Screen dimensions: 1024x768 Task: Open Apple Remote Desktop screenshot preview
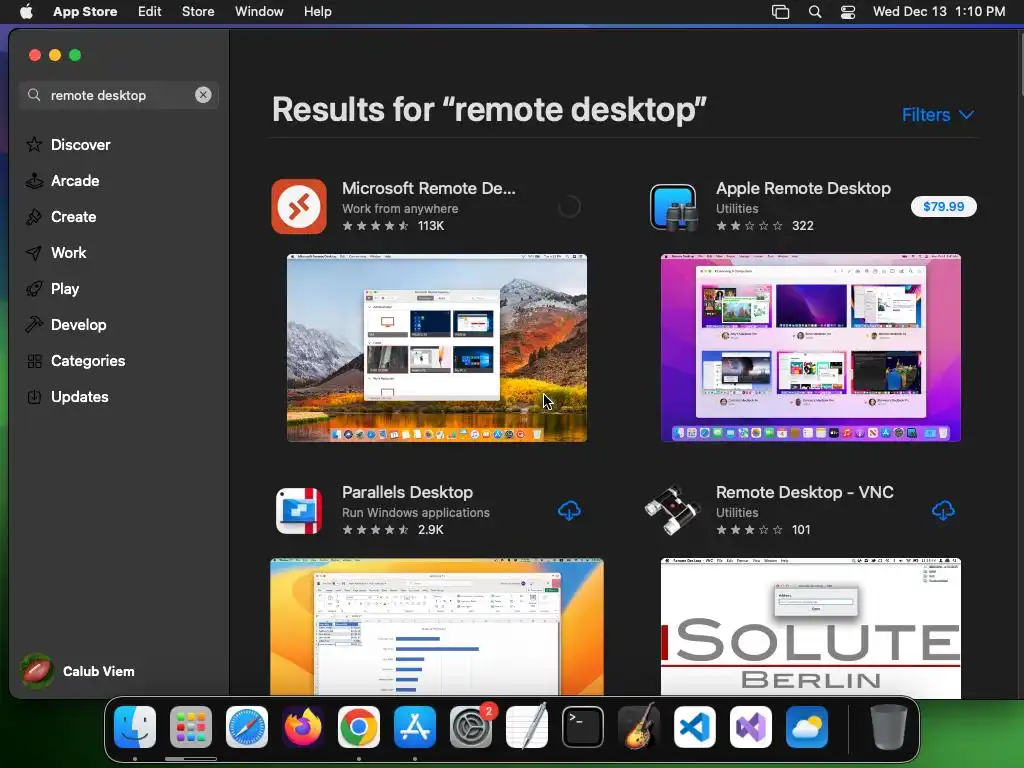click(x=810, y=348)
